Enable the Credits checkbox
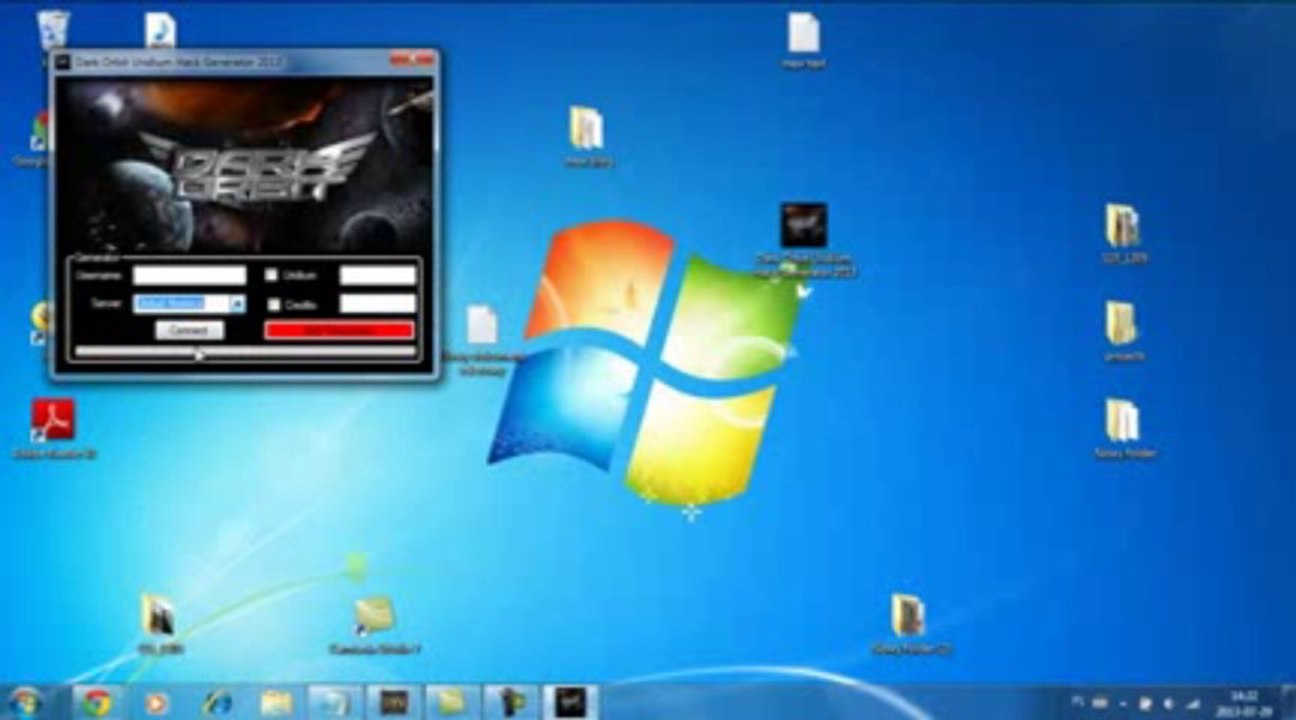The image size is (1296, 720). point(274,304)
